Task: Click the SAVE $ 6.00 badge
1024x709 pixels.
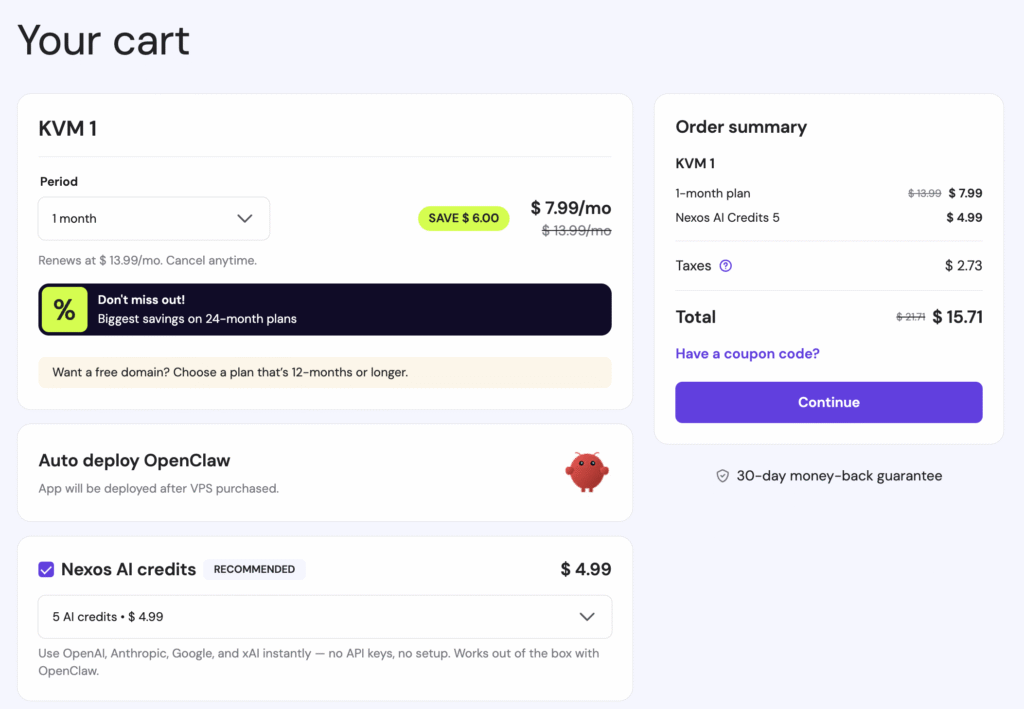Action: [463, 218]
